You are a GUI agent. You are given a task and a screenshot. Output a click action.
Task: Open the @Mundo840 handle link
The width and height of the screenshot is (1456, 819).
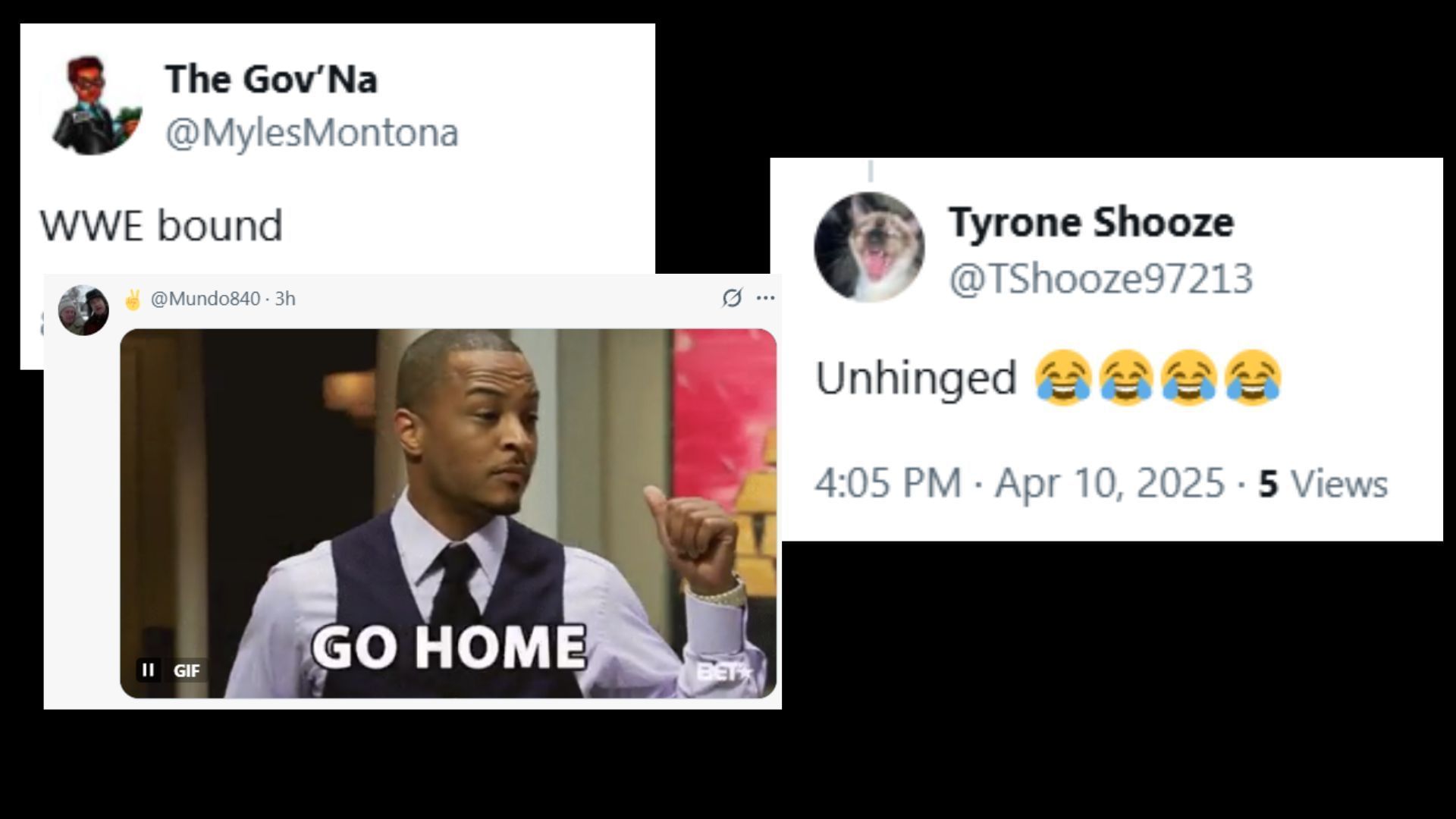206,299
